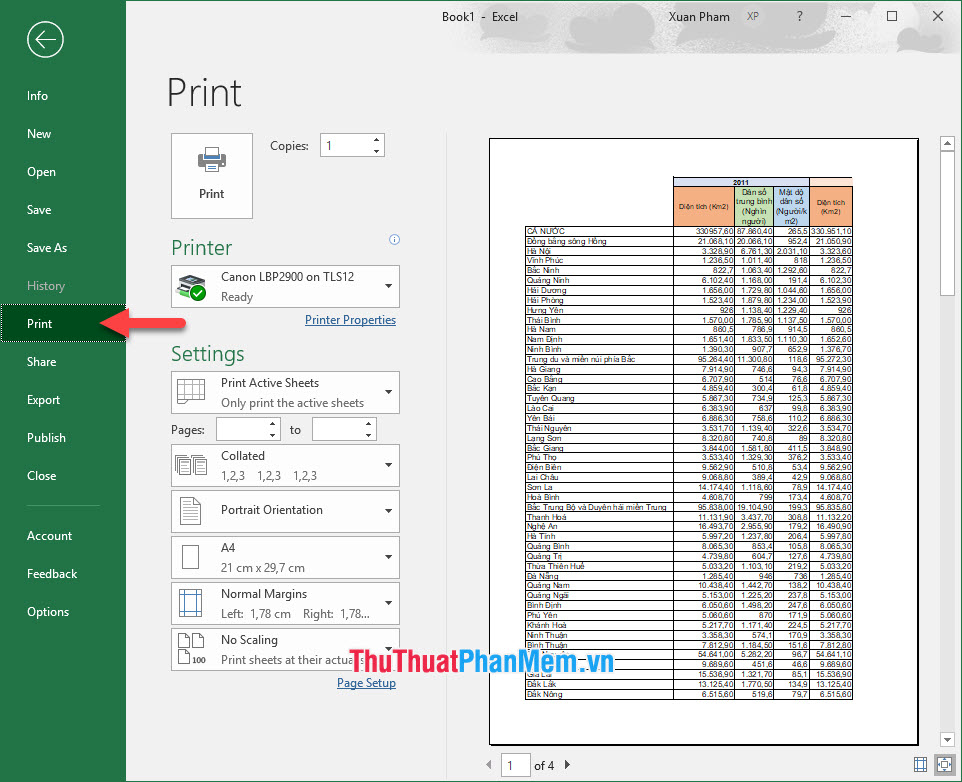Click the Page Setup link
The height and width of the screenshot is (782, 962).
[366, 682]
